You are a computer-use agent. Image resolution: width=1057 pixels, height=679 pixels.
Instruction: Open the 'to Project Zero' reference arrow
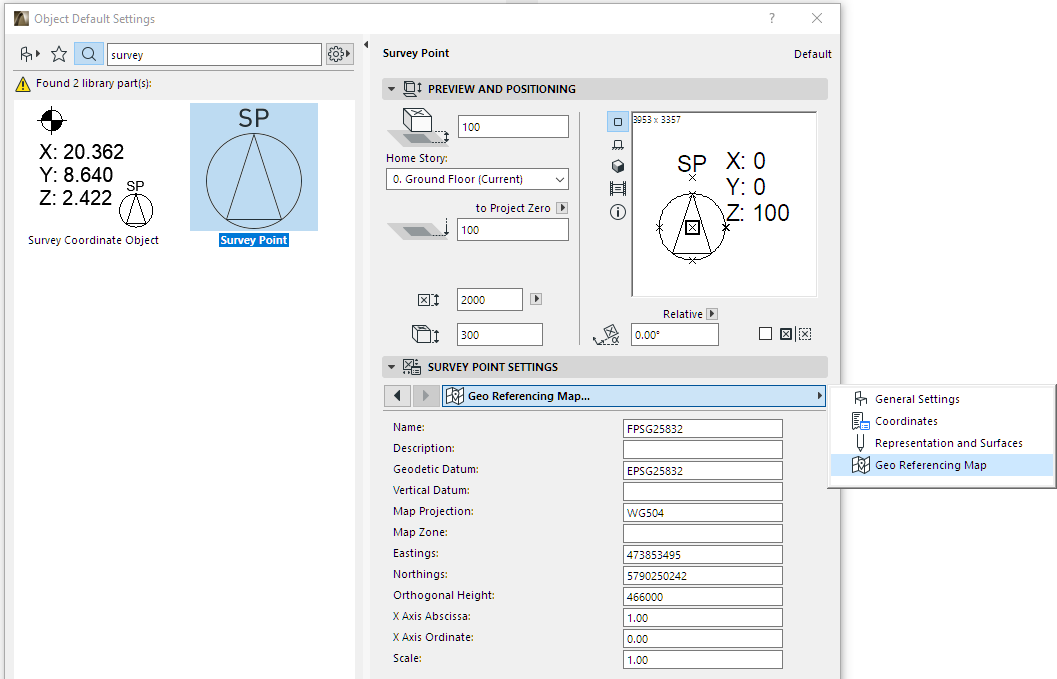coord(562,208)
